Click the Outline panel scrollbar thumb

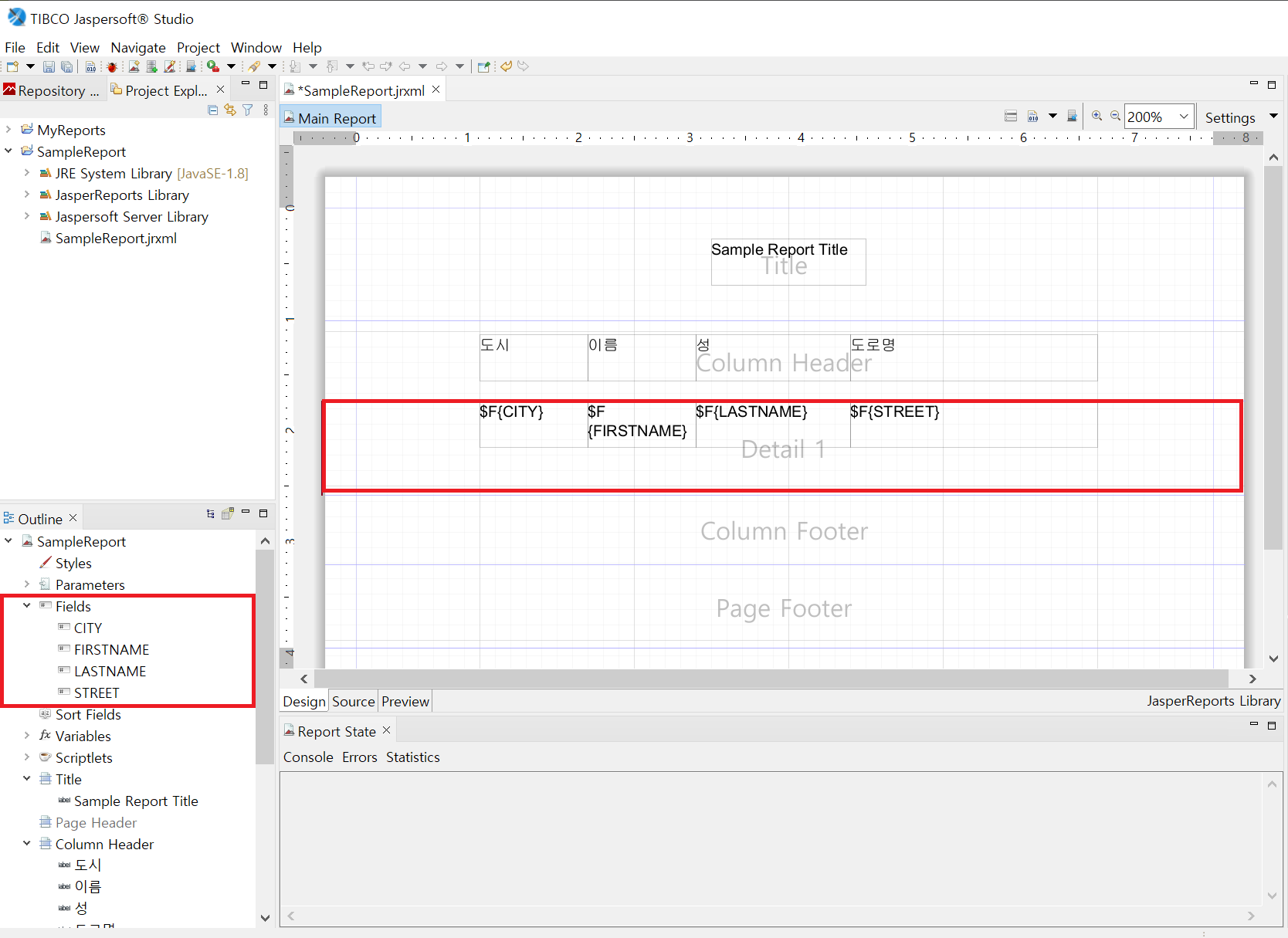click(x=265, y=655)
